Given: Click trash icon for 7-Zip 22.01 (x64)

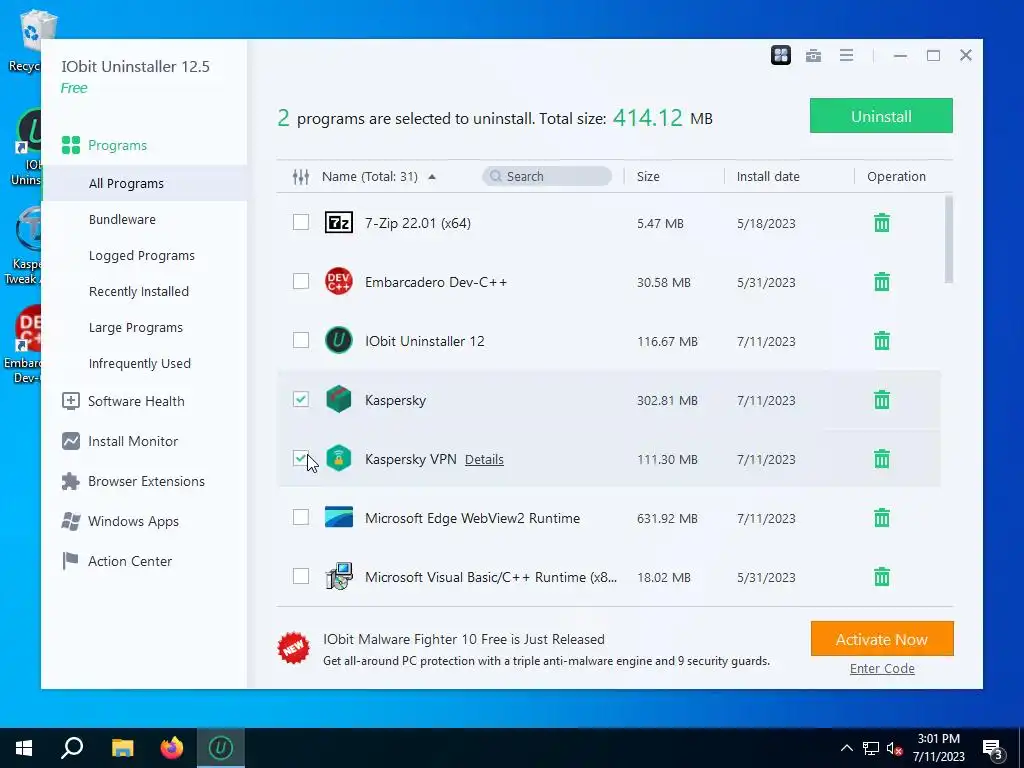Looking at the screenshot, I should pyautogui.click(x=882, y=223).
